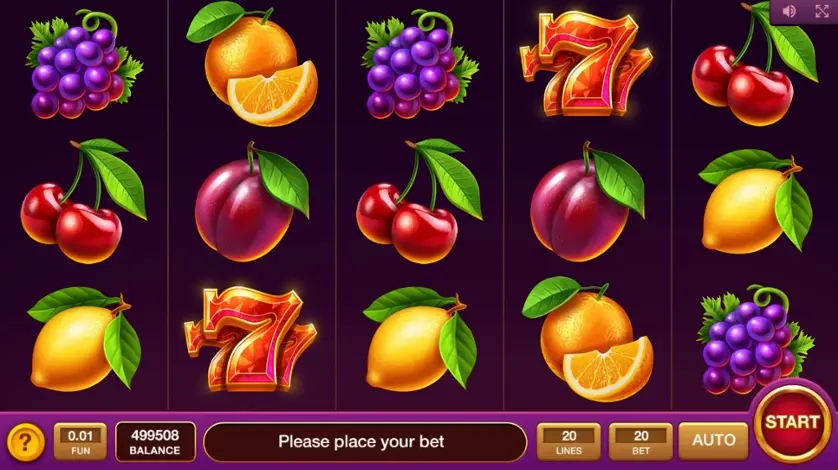Click the cherries symbol atop fifth reel
The image size is (838, 470).
(754, 64)
